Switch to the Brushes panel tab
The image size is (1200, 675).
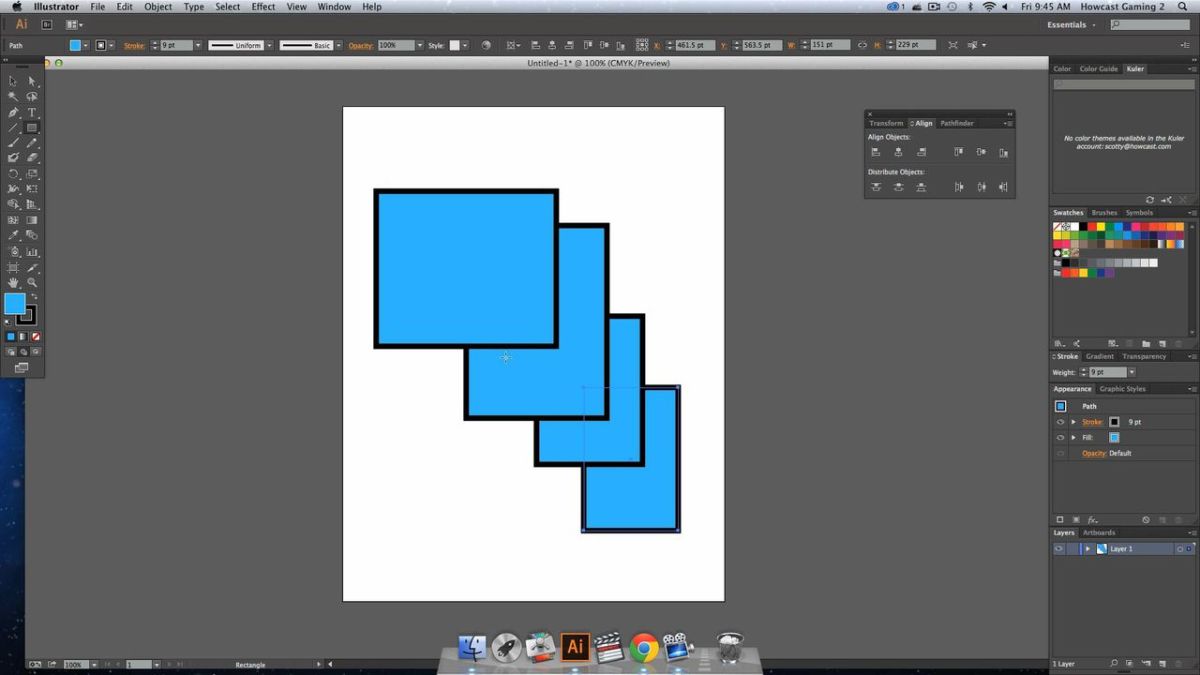(x=1103, y=212)
